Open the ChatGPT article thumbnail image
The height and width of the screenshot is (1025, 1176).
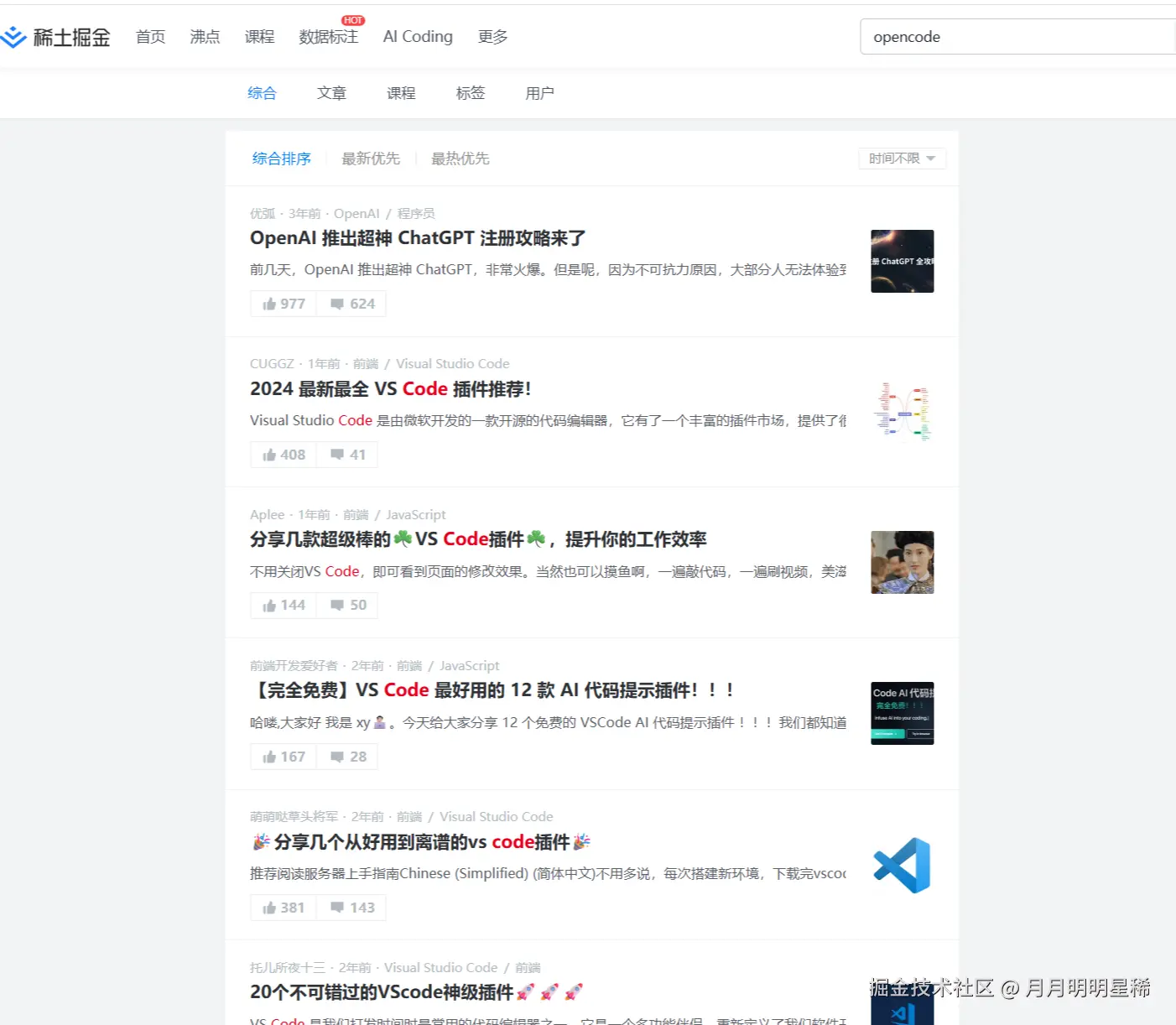coord(902,261)
